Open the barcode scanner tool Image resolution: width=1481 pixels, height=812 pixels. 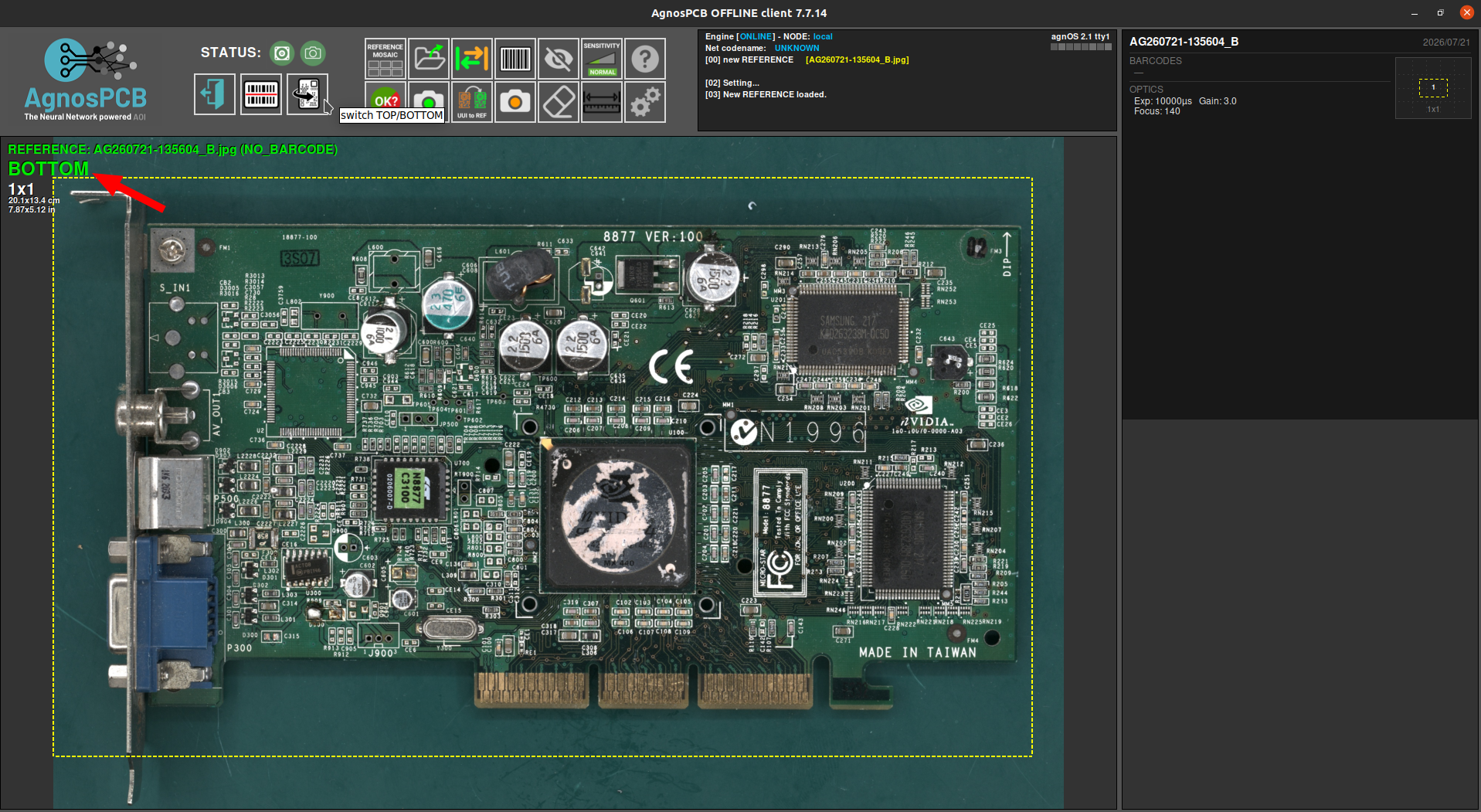[x=260, y=94]
